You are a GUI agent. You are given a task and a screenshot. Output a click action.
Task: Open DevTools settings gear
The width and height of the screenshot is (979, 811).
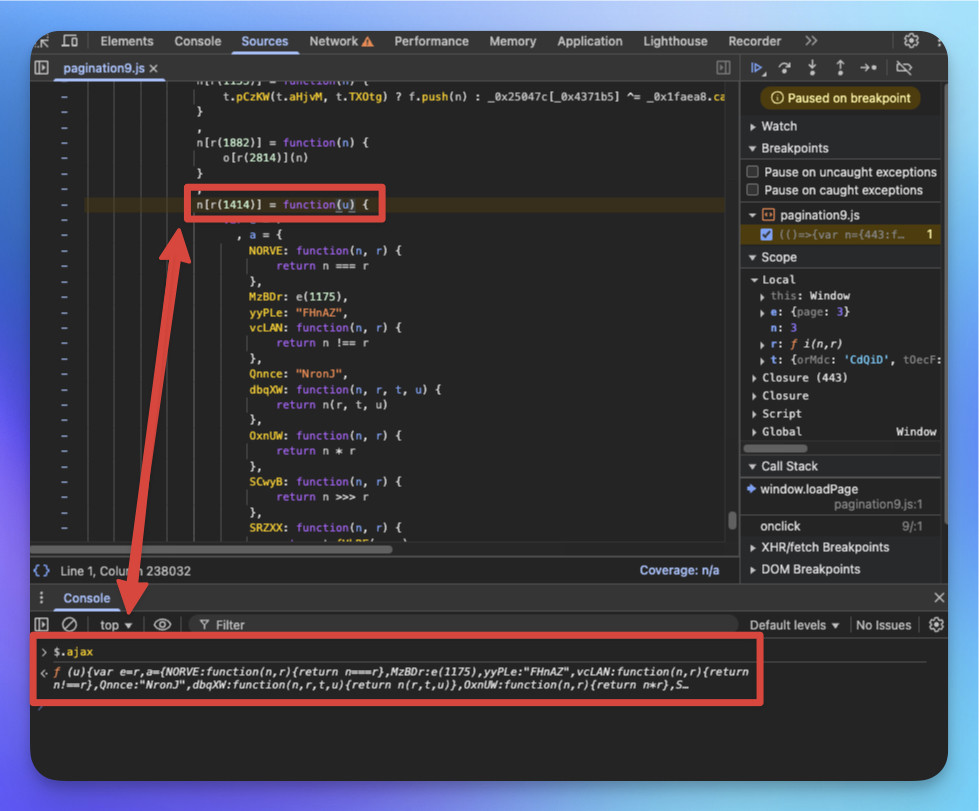pyautogui.click(x=911, y=41)
